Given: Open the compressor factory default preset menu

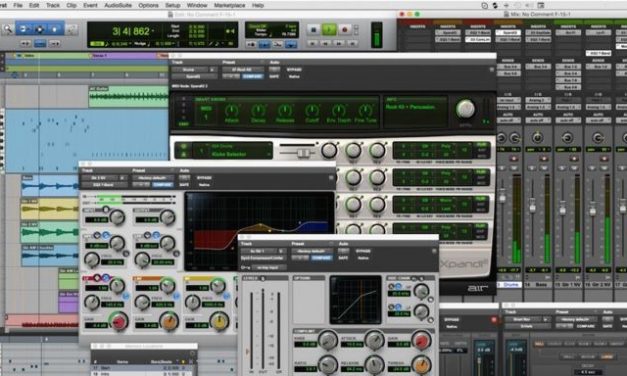Looking at the screenshot, I should tap(312, 251).
